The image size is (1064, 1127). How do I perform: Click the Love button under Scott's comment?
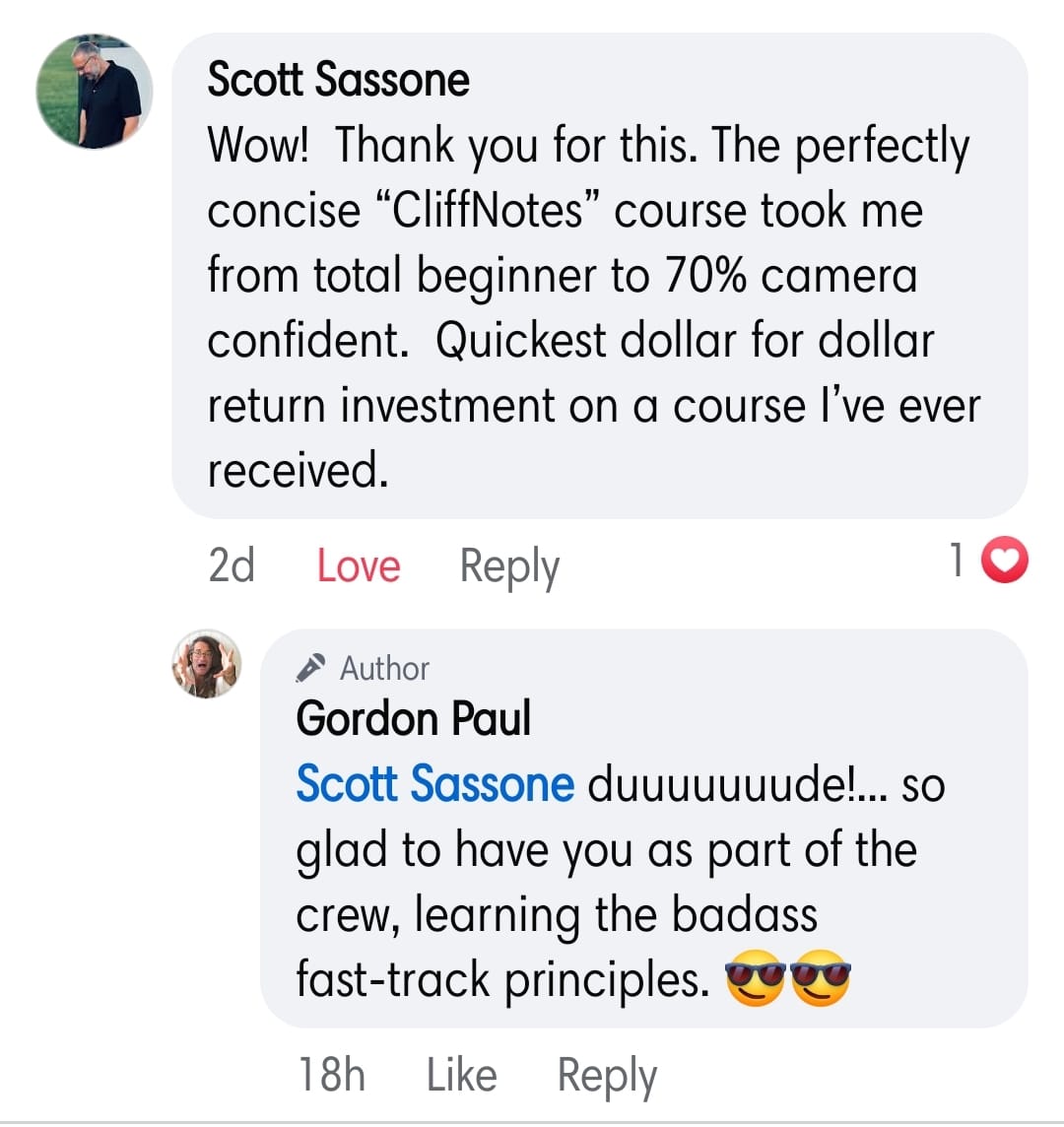point(359,566)
